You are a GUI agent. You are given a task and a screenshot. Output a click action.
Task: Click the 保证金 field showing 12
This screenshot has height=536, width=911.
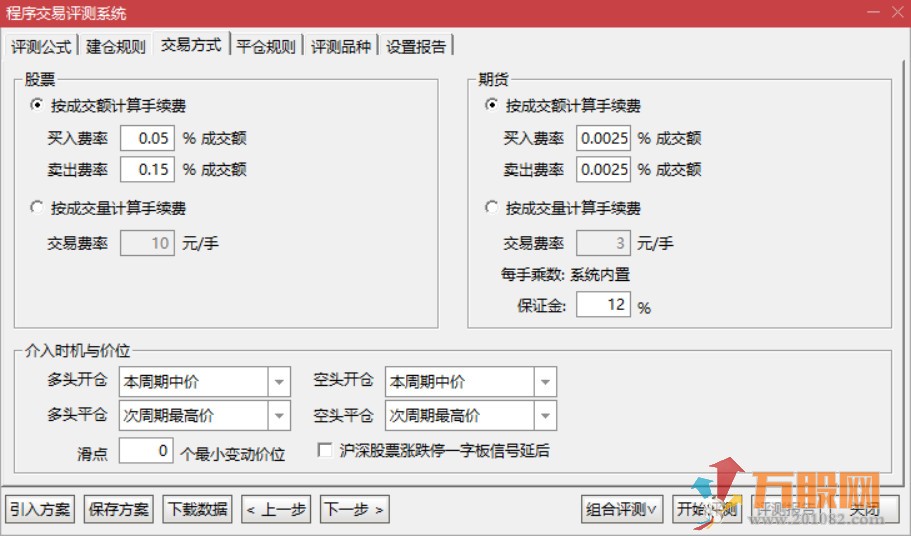tap(603, 304)
